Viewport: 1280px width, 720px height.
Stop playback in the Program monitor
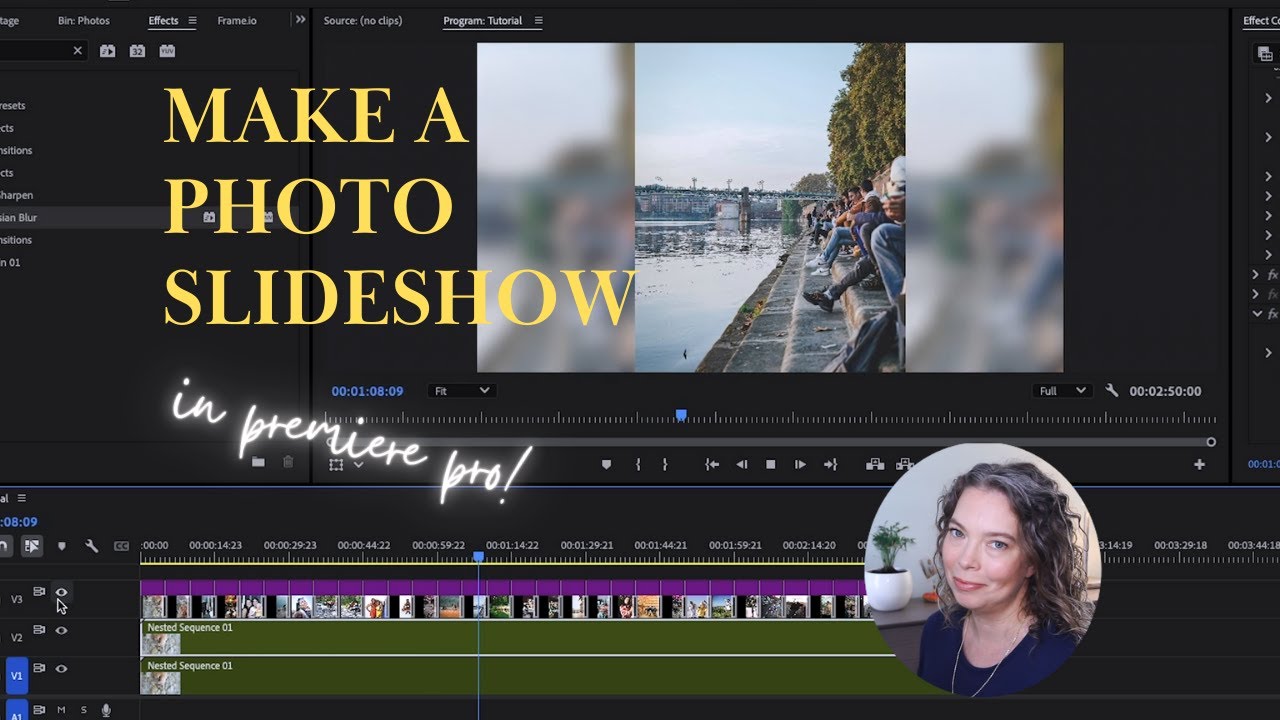pyautogui.click(x=770, y=464)
